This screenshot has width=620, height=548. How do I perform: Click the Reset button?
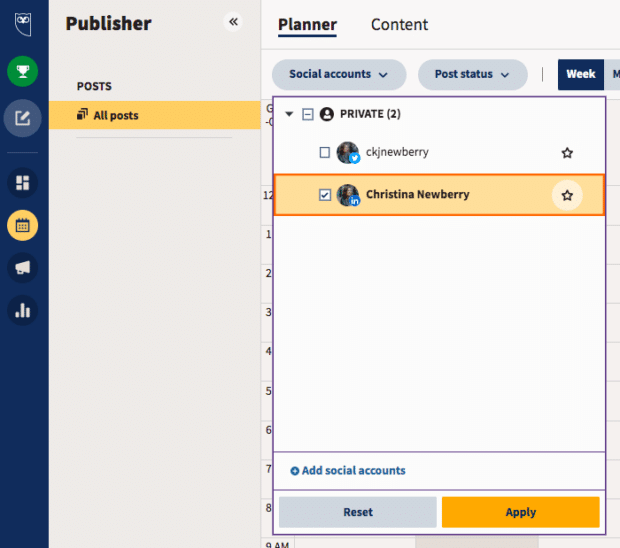click(x=357, y=512)
